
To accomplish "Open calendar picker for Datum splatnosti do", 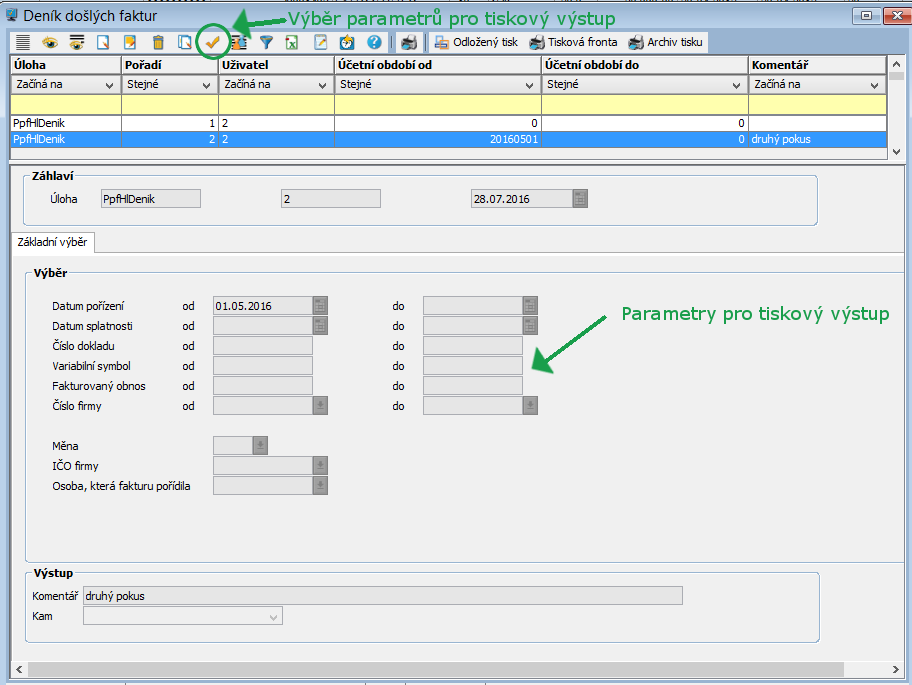I will (530, 326).
